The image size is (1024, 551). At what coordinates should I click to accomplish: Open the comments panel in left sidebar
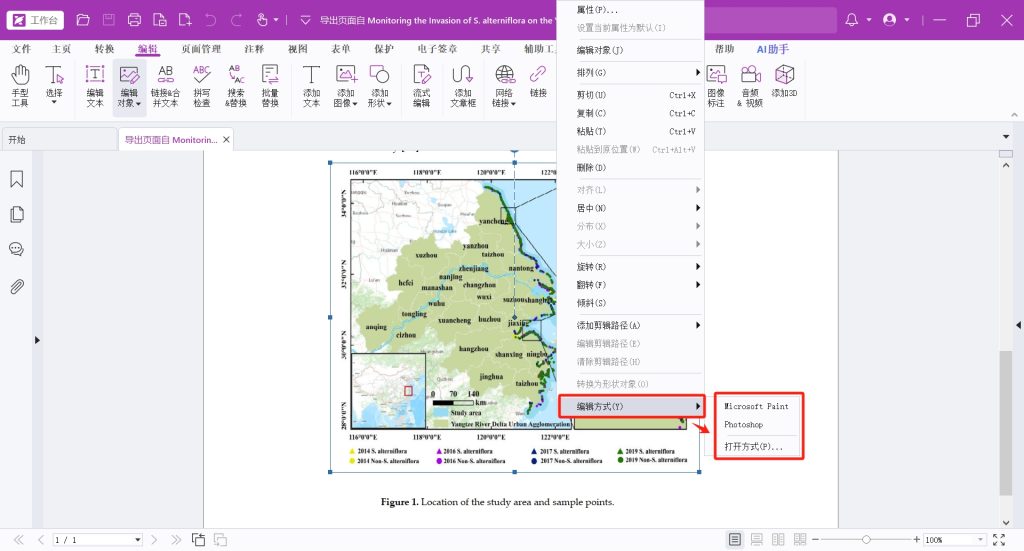[x=17, y=250]
